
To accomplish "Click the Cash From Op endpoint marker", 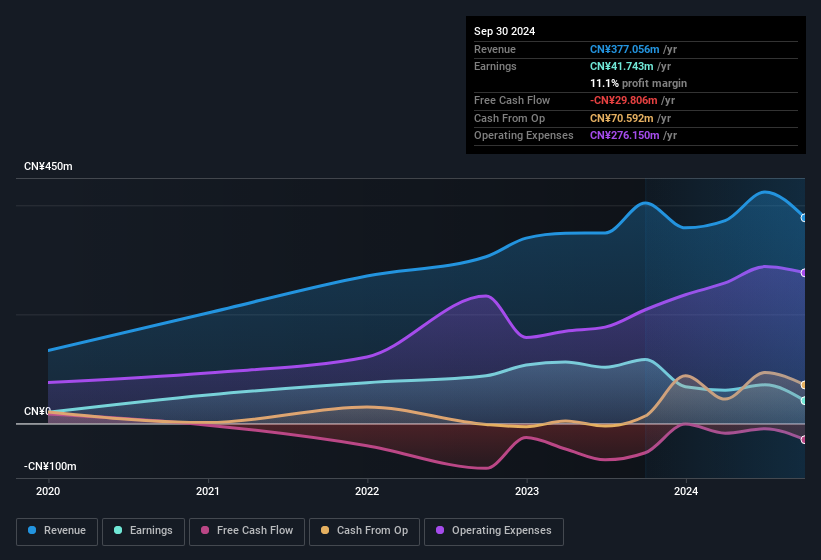I will point(804,385).
